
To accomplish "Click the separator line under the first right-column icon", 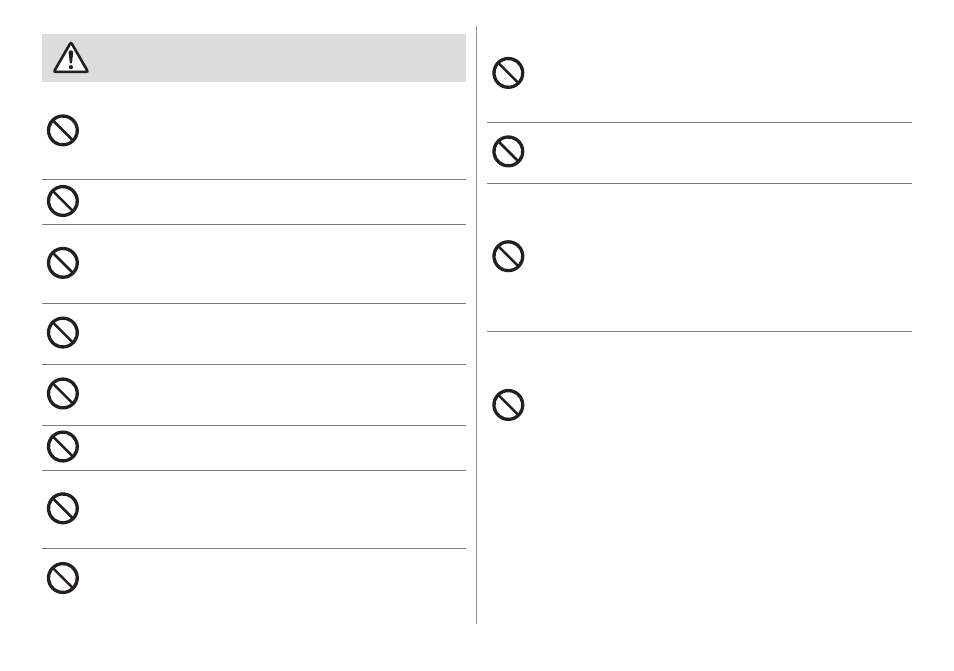I will [x=699, y=122].
